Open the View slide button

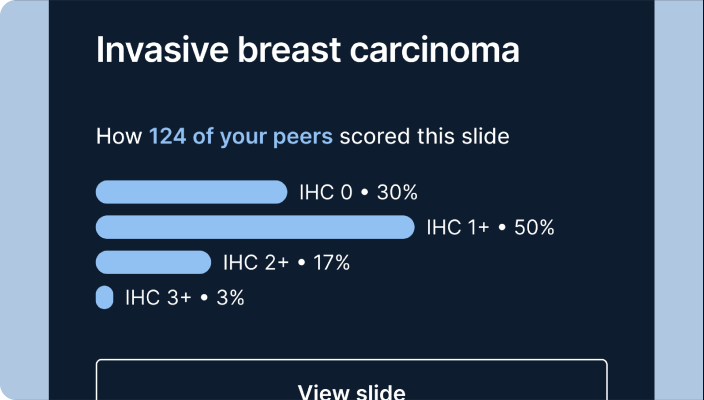tap(352, 380)
